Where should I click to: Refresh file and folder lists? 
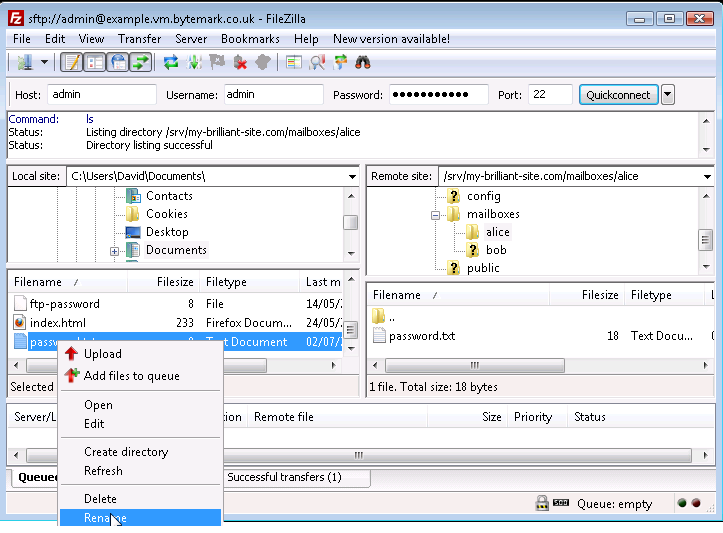coord(171,62)
